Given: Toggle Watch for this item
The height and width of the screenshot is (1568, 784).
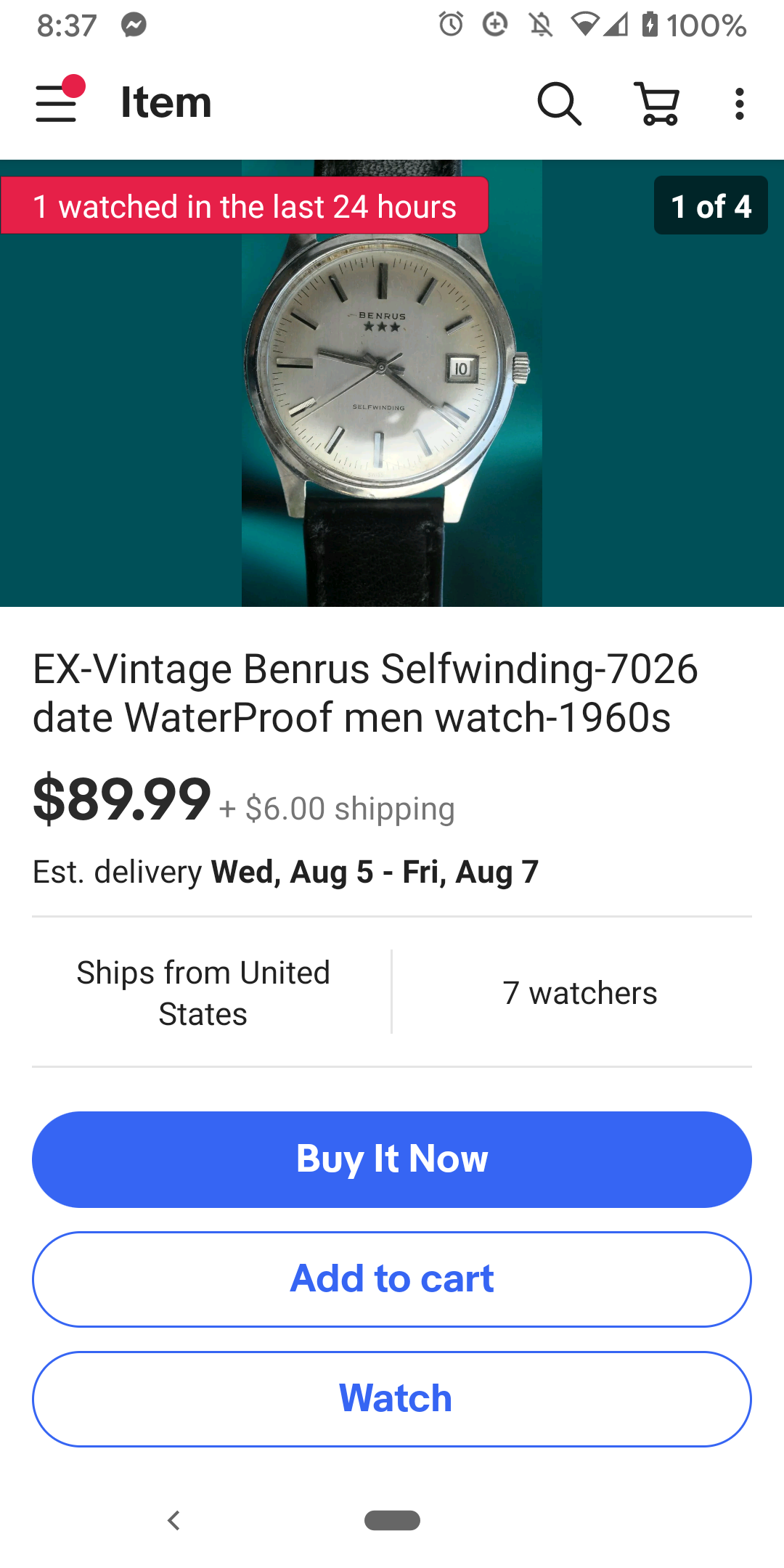Looking at the screenshot, I should click(x=392, y=1399).
